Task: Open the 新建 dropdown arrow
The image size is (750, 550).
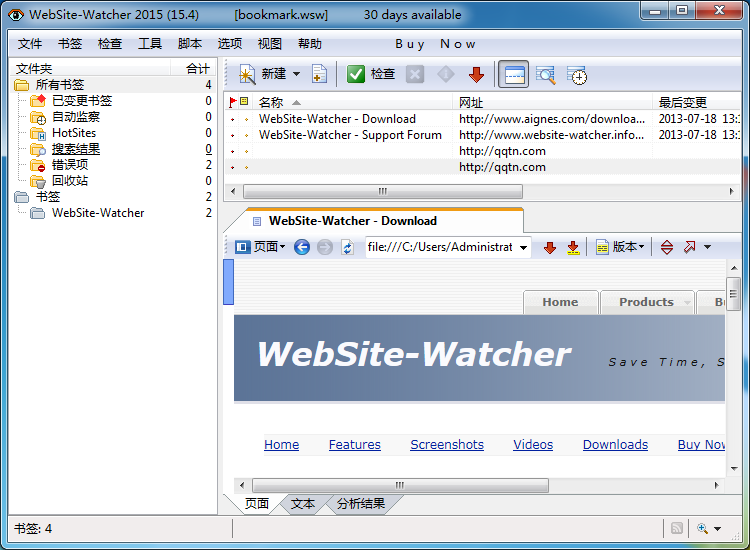Action: tap(296, 74)
